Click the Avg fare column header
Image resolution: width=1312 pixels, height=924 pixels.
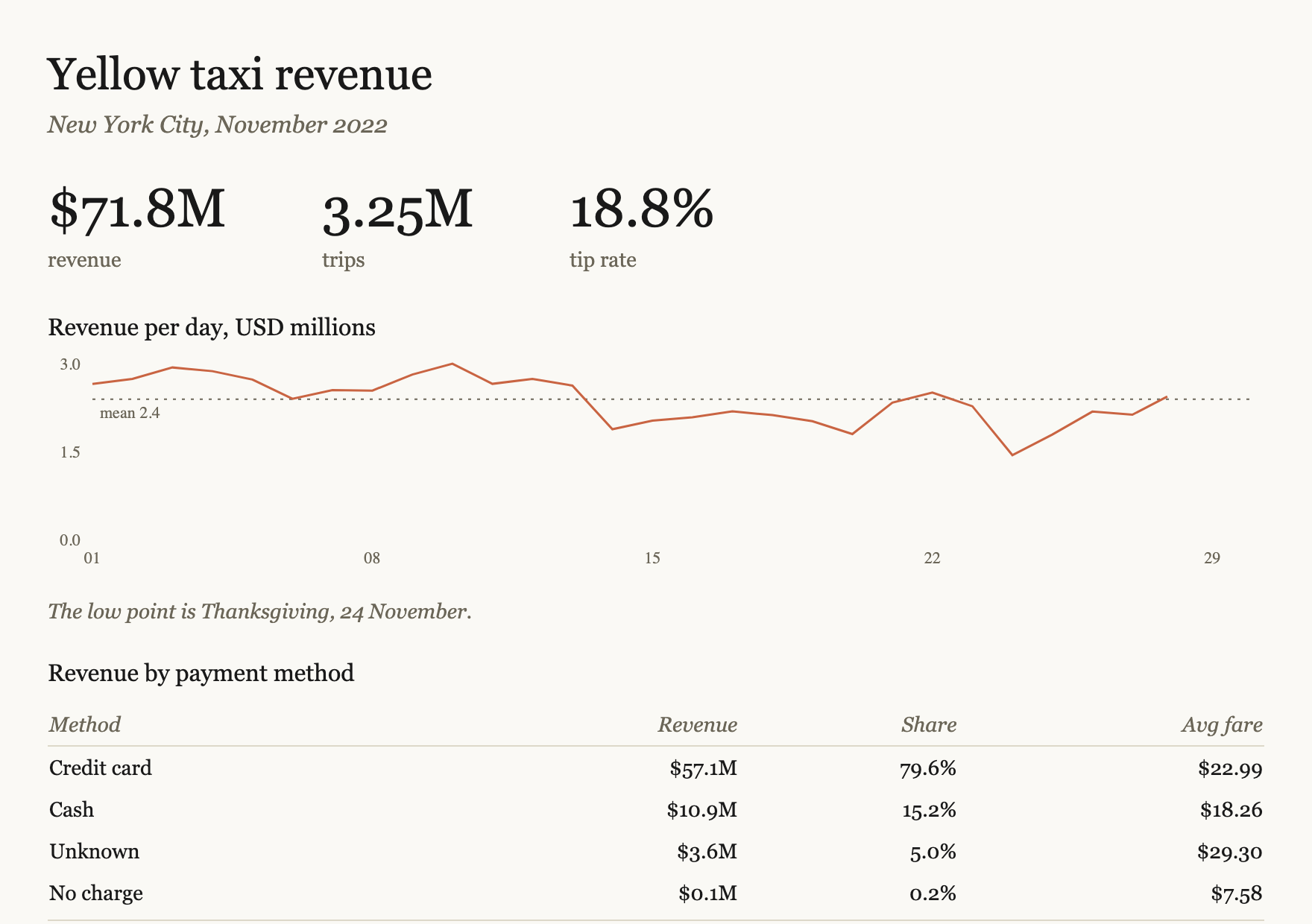(x=1222, y=724)
